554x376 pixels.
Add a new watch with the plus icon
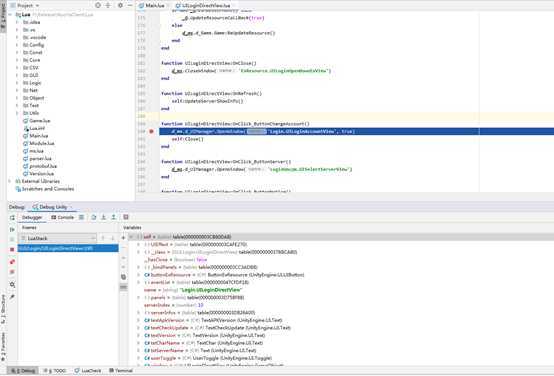click(123, 238)
